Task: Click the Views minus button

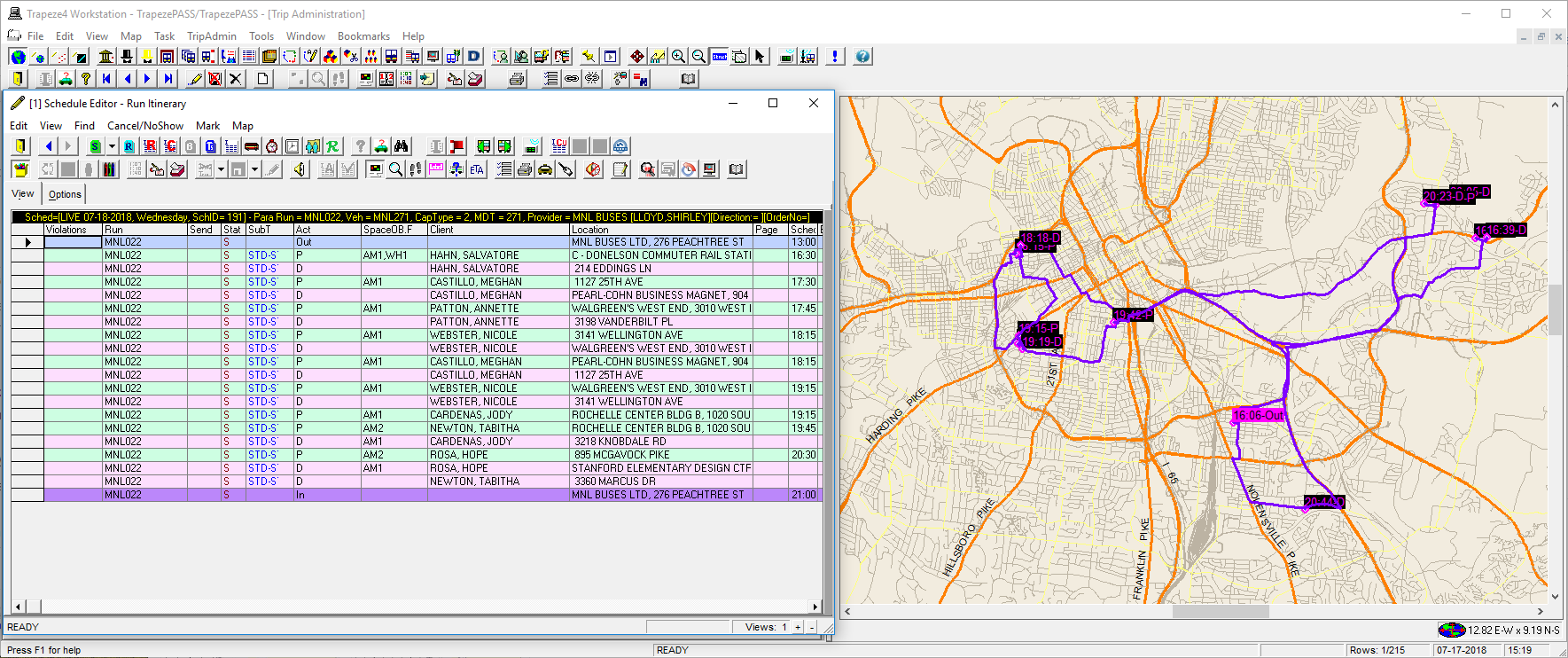Action: [812, 627]
